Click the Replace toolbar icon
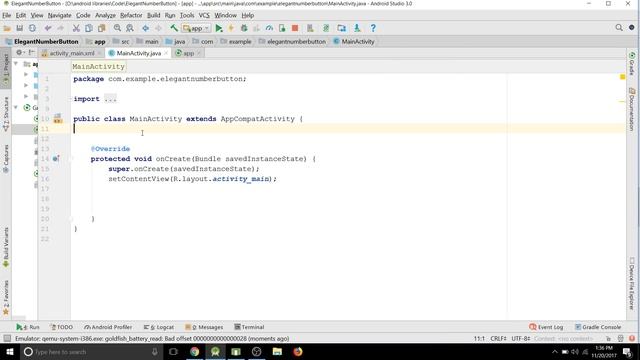This screenshot has height=360, width=640. coord(130,28)
